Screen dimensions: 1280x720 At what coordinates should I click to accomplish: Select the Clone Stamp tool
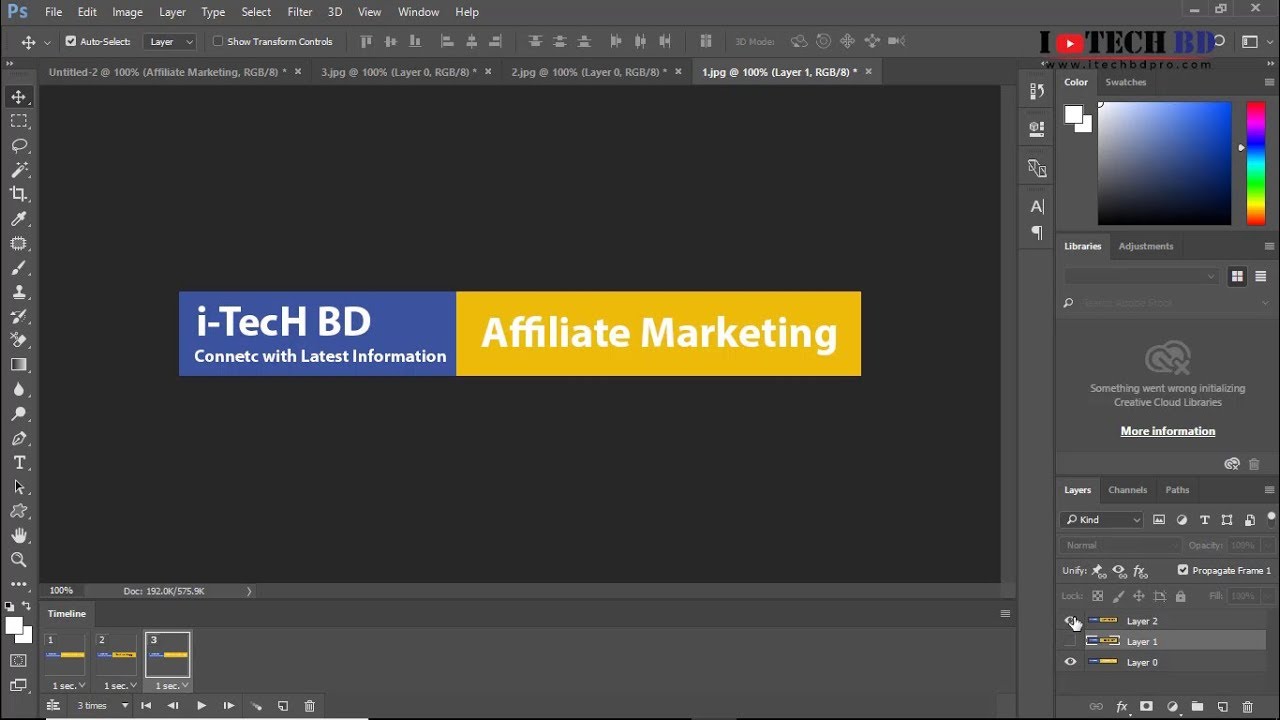(x=19, y=292)
